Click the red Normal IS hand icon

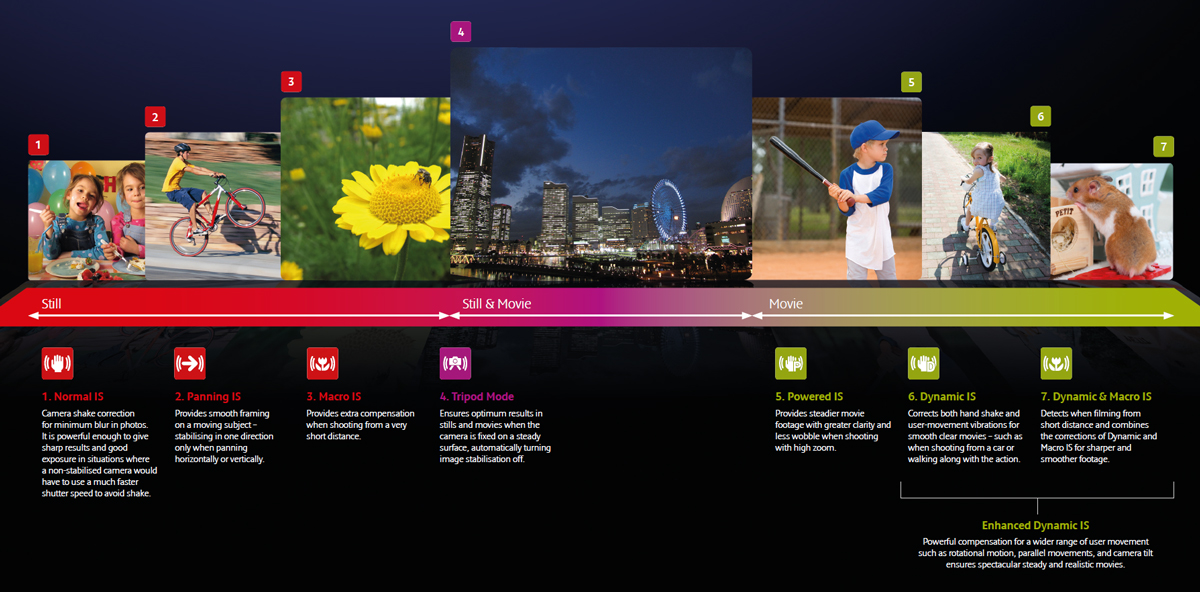point(57,363)
